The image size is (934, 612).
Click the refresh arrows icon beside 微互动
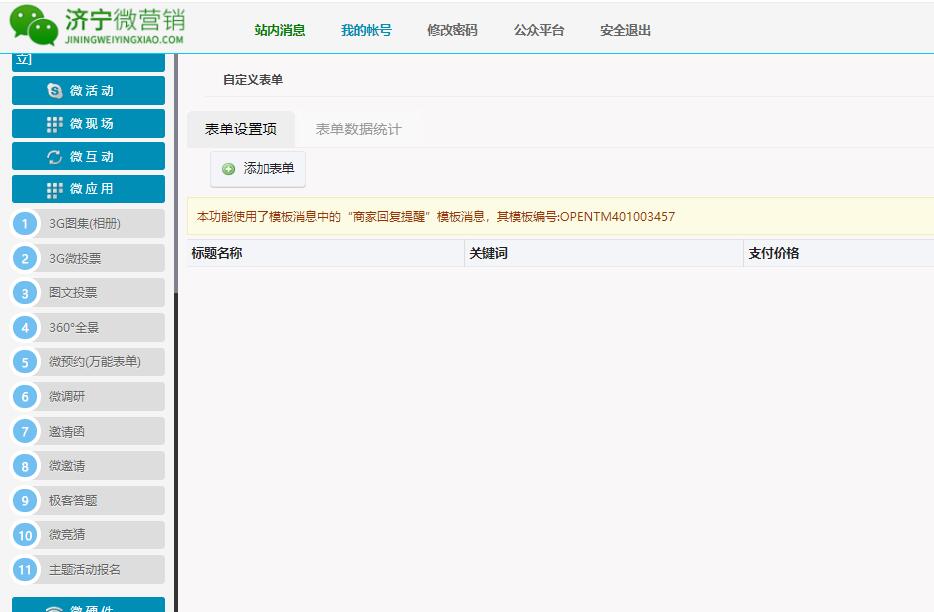(x=54, y=157)
